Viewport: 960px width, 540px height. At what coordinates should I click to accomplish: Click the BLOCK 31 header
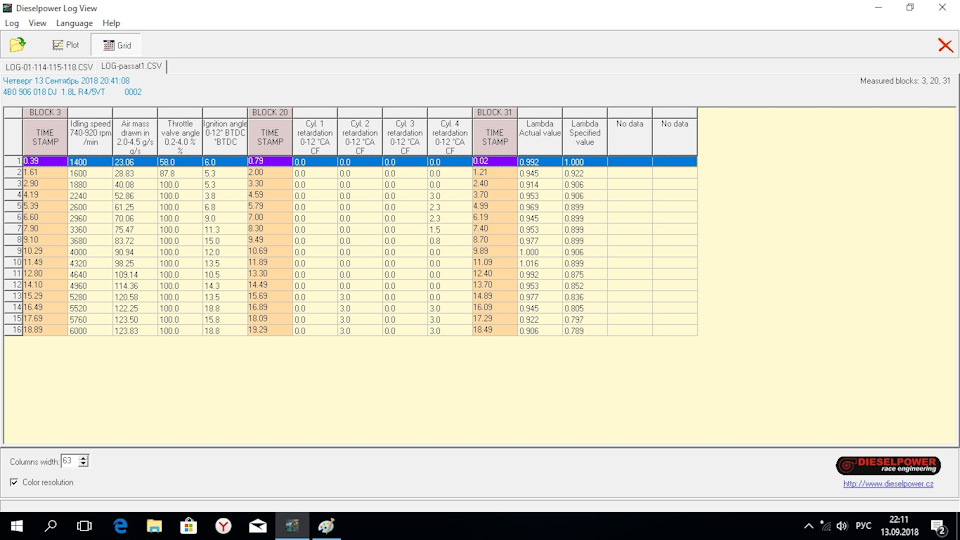(495, 113)
